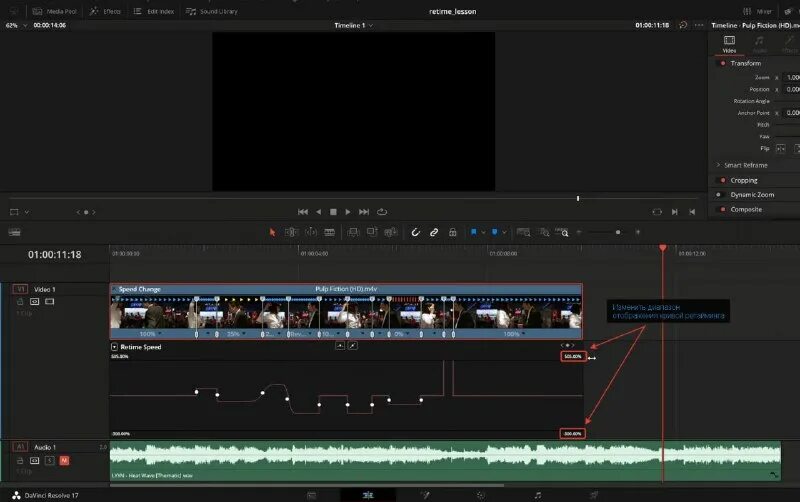Disable the Video 1 track
Image resolution: width=800 pixels, height=502 pixels.
tap(49, 302)
